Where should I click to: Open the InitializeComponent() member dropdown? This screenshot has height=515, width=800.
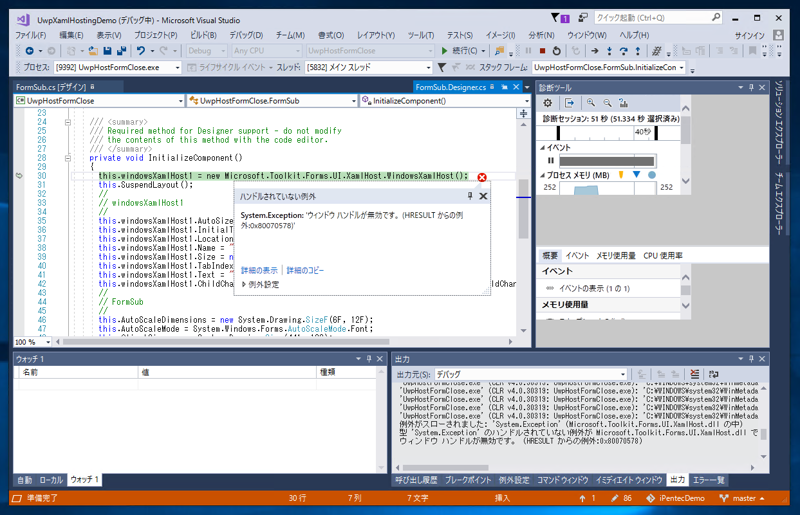[445, 101]
